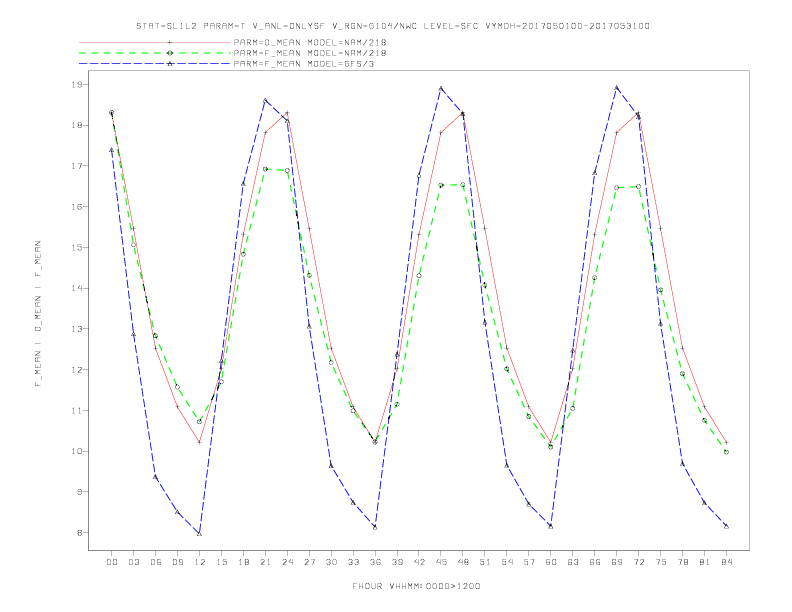This screenshot has height=612, width=792.
Task: Click x-axis tick label 36
Action: [375, 562]
